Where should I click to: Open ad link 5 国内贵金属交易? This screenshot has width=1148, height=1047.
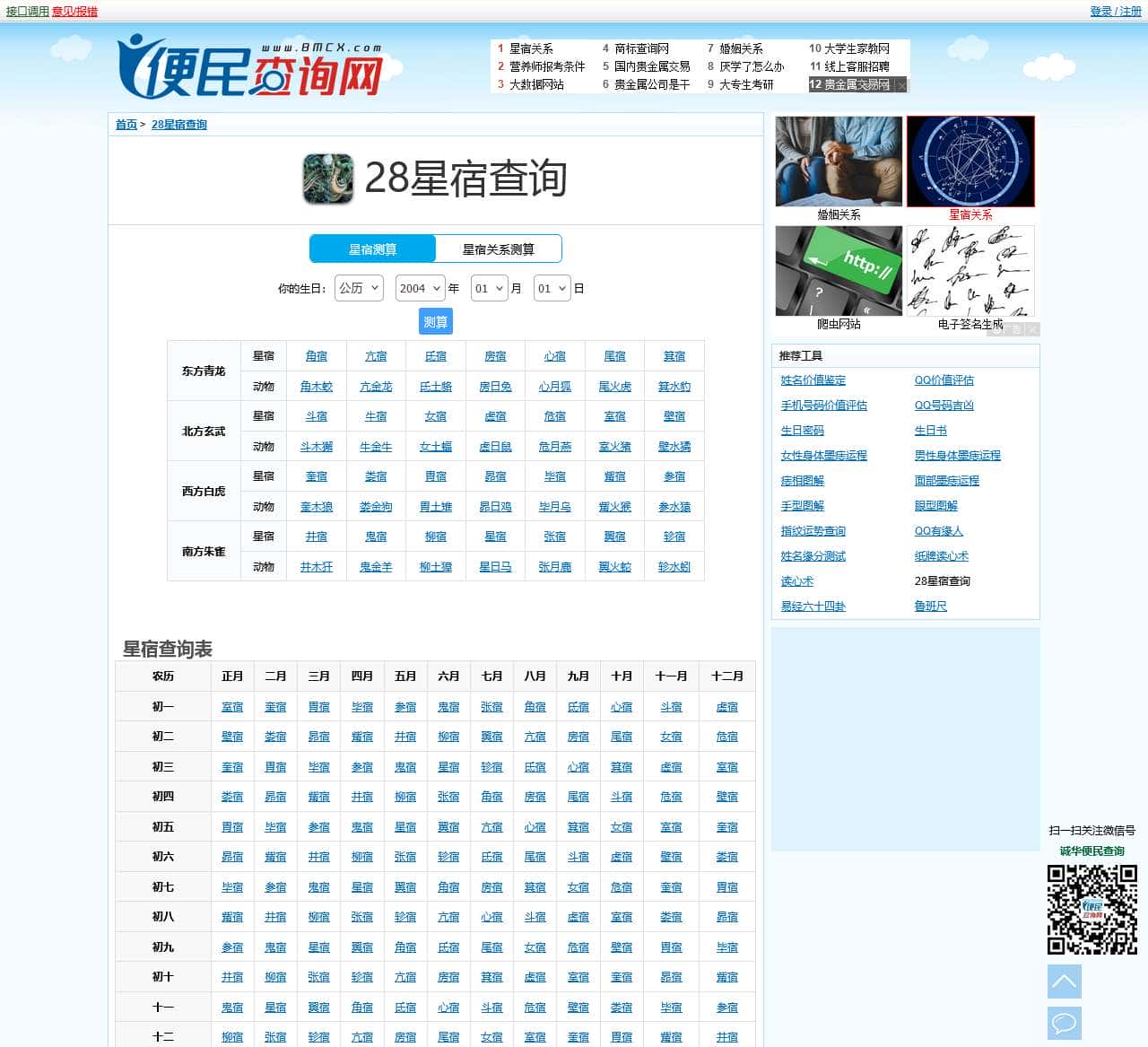pos(652,66)
